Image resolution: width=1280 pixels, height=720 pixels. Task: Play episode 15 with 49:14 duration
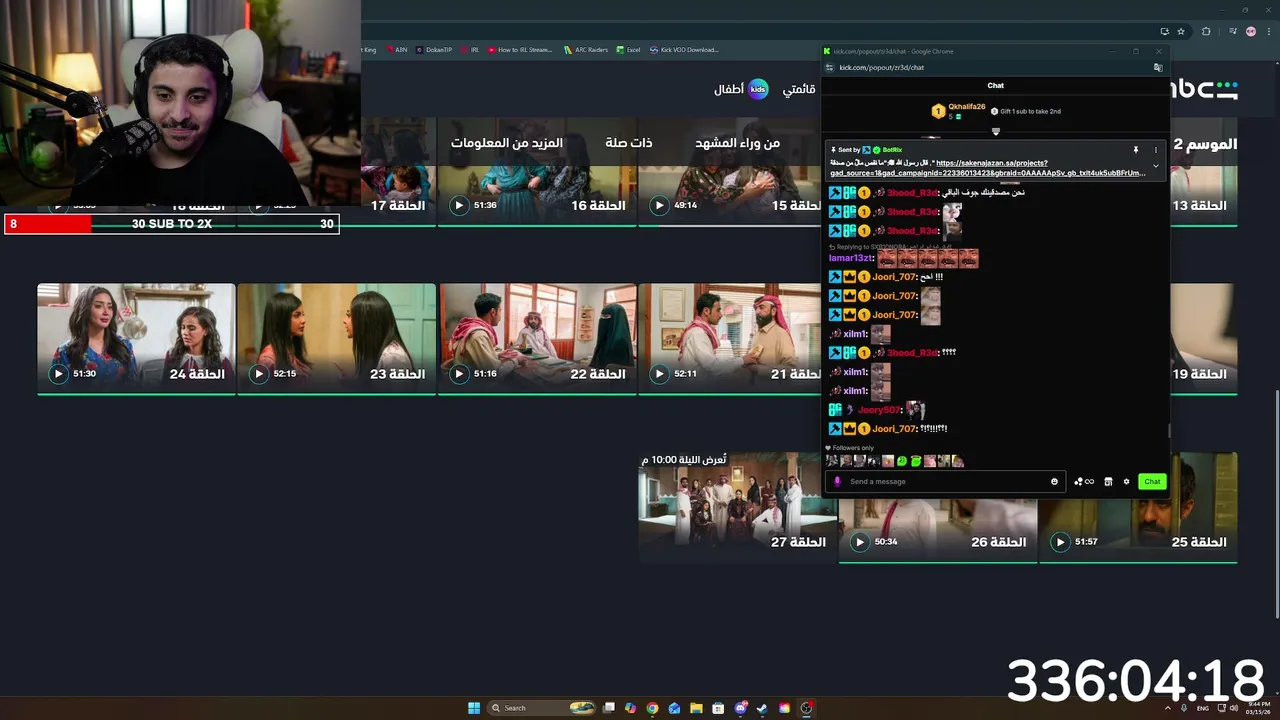(x=659, y=206)
